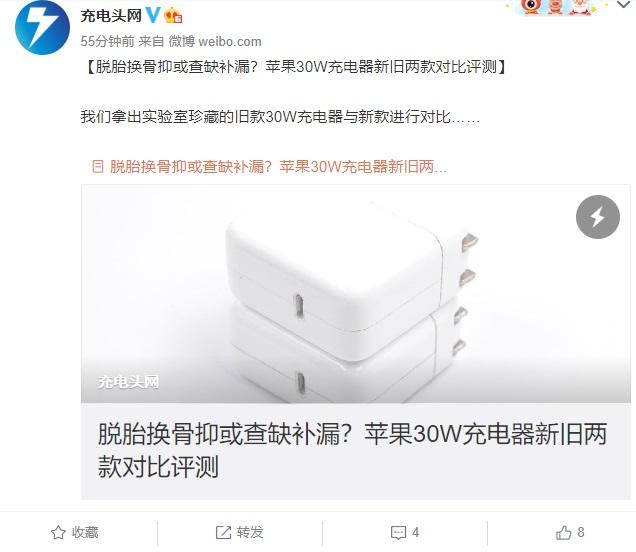The width and height of the screenshot is (636, 552).
Task: Click the 8 likes count
Action: 581,532
